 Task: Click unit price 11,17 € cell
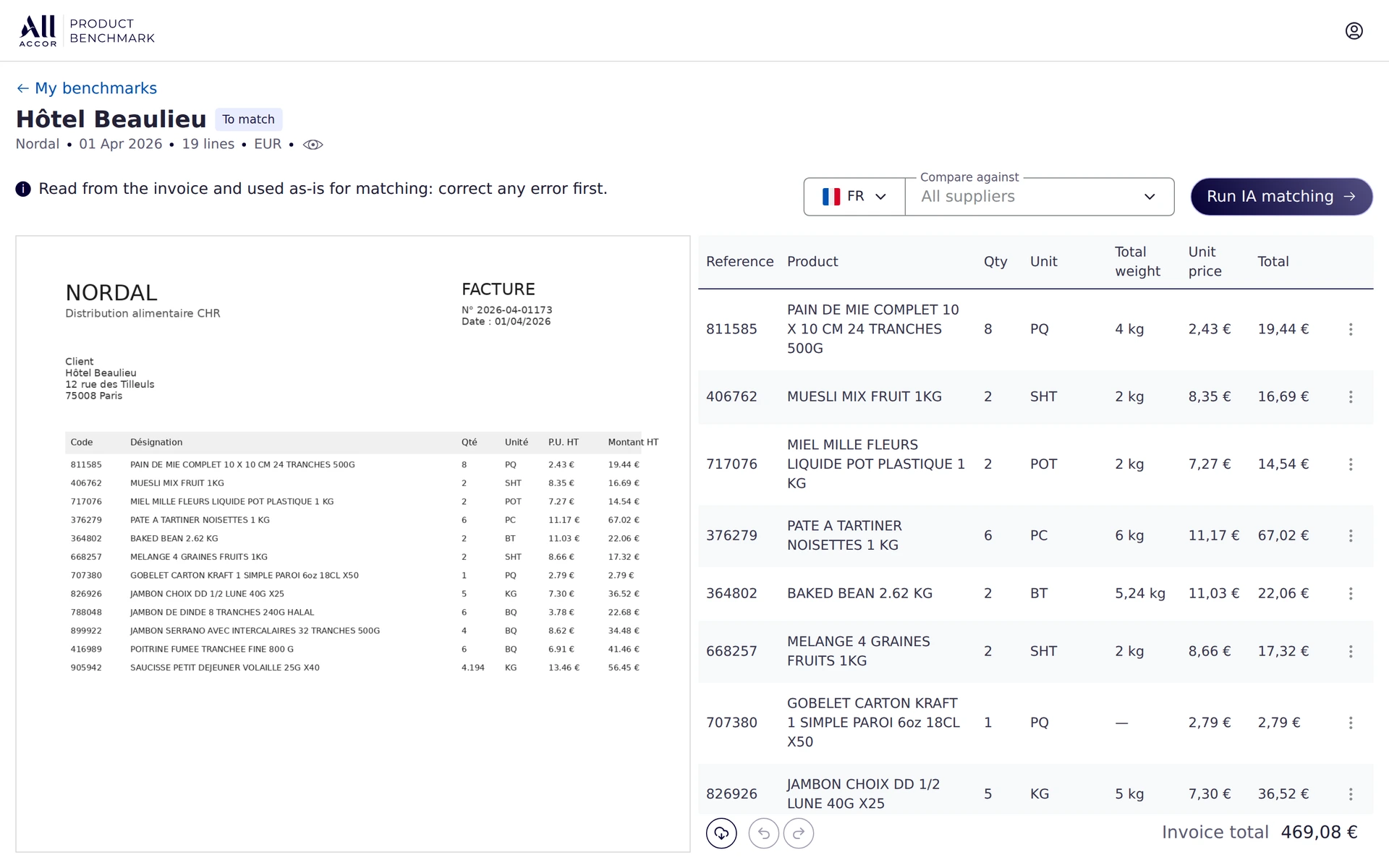click(1213, 536)
